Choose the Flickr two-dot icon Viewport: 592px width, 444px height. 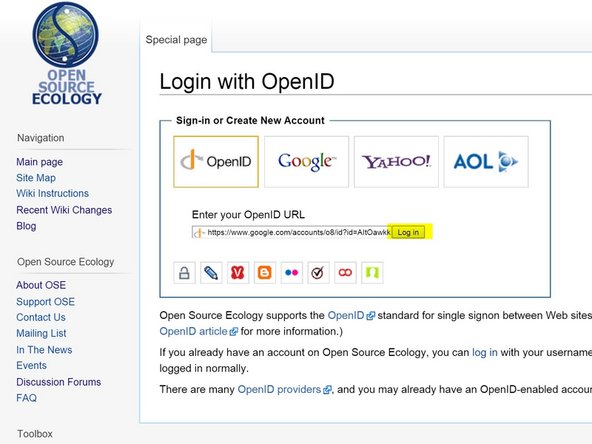tap(291, 273)
